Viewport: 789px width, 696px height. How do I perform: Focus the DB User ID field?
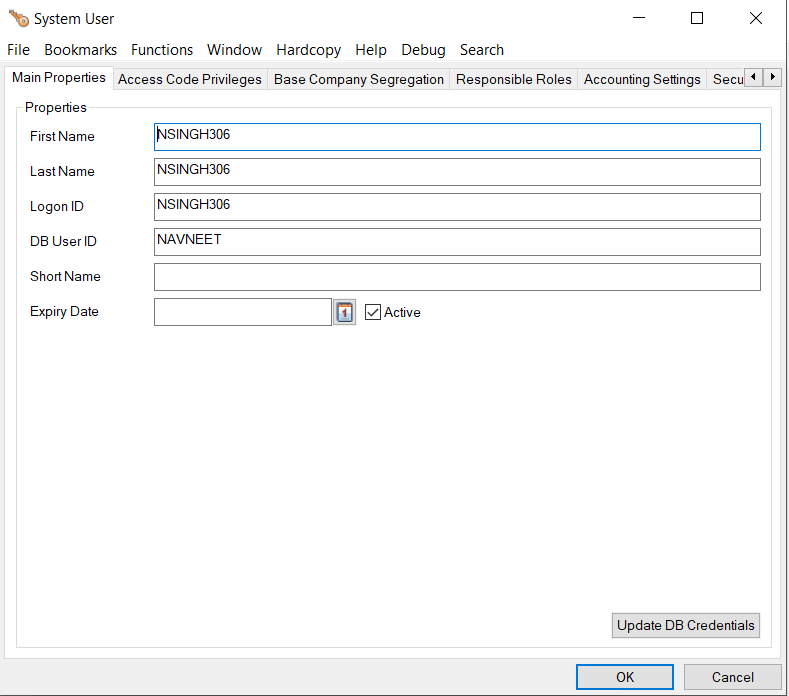(457, 242)
